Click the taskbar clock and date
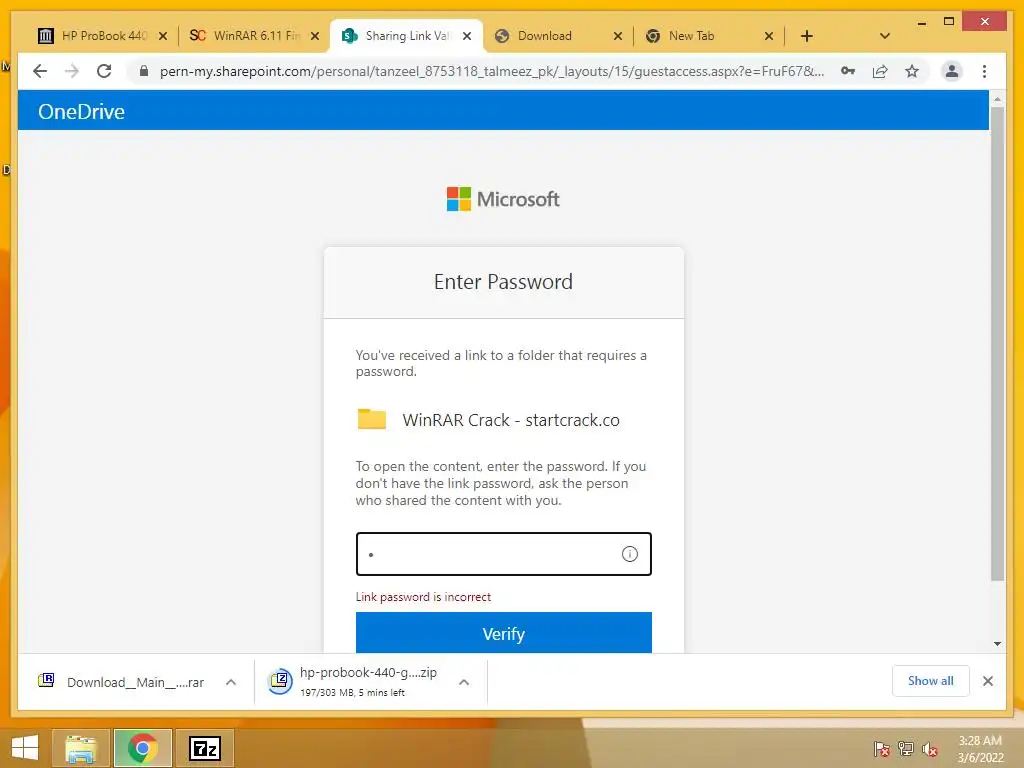 pos(980,748)
